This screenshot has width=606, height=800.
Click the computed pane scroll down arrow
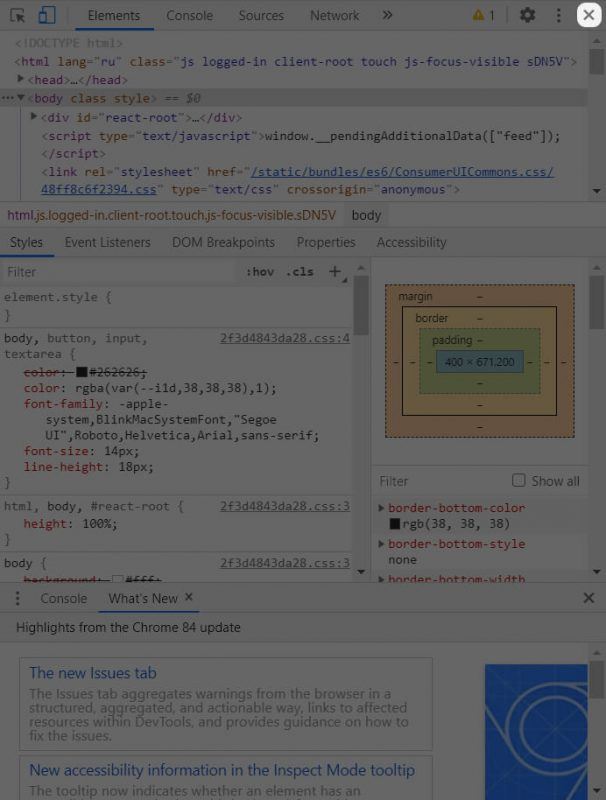click(597, 572)
